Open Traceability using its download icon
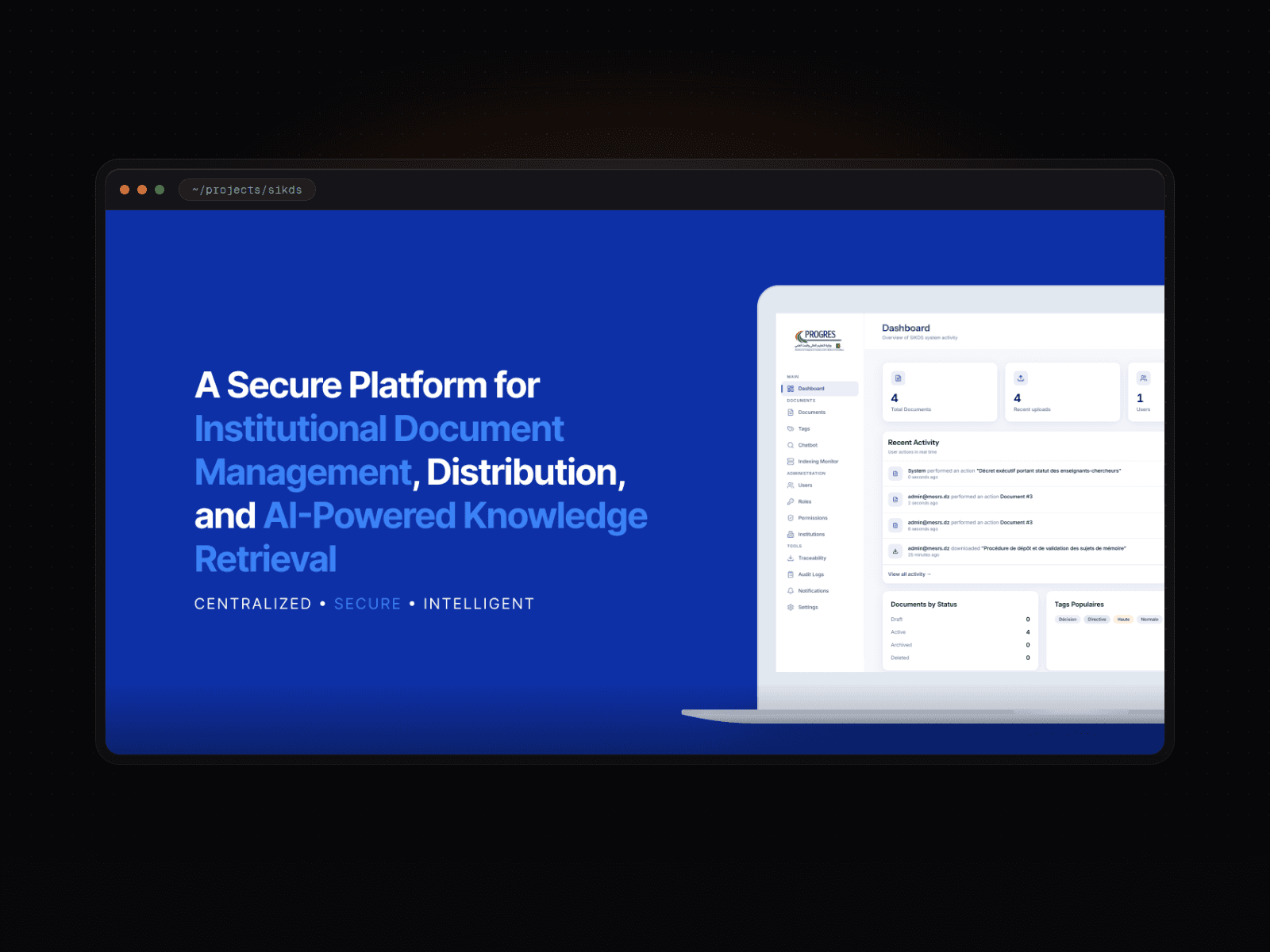Image resolution: width=1270 pixels, height=952 pixels. tap(791, 558)
